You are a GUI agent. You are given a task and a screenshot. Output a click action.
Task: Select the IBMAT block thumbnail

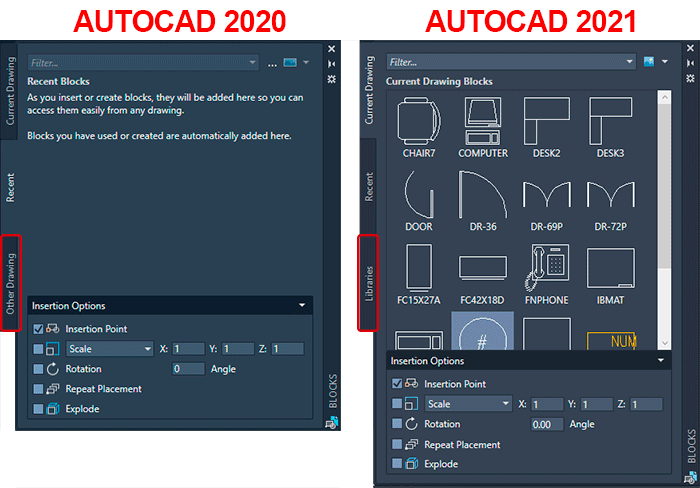610,274
